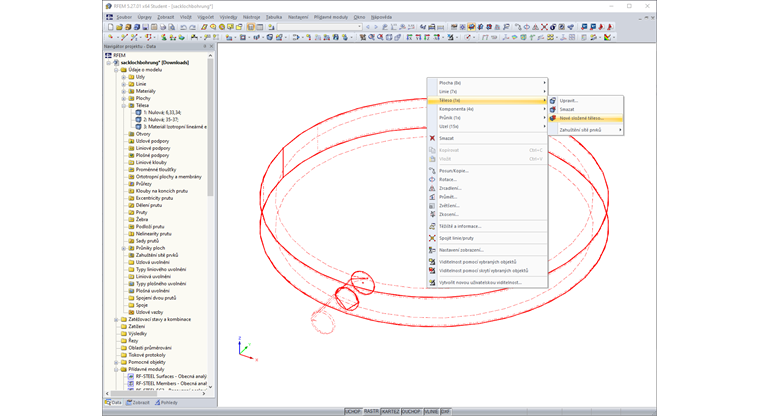The image size is (760, 416).
Task: Expand the Materiály tree node
Action: (x=124, y=91)
